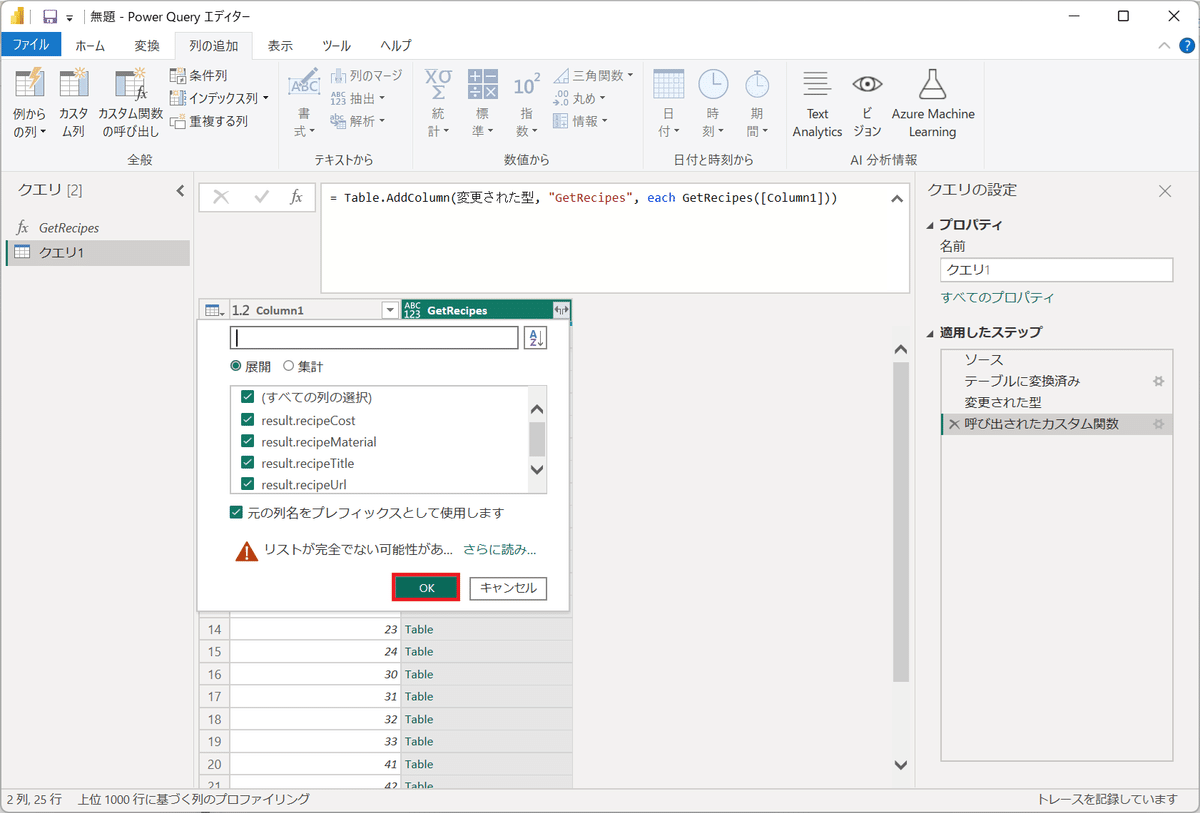Switch to the 表示 tab
Image resolution: width=1200 pixels, height=813 pixels.
coord(280,45)
